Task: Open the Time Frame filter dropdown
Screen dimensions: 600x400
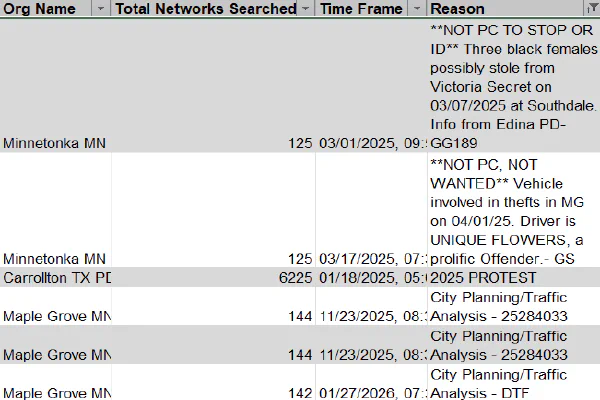Action: point(417,8)
